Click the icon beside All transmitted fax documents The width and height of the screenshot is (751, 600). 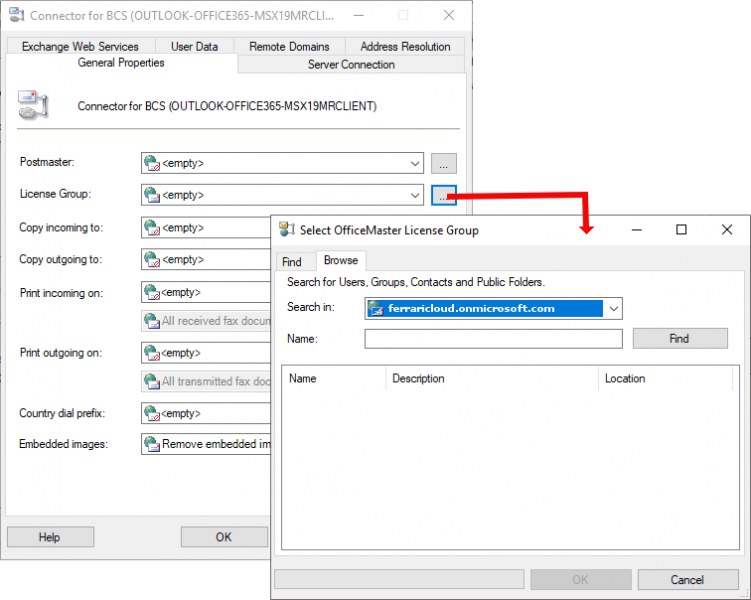coord(152,381)
